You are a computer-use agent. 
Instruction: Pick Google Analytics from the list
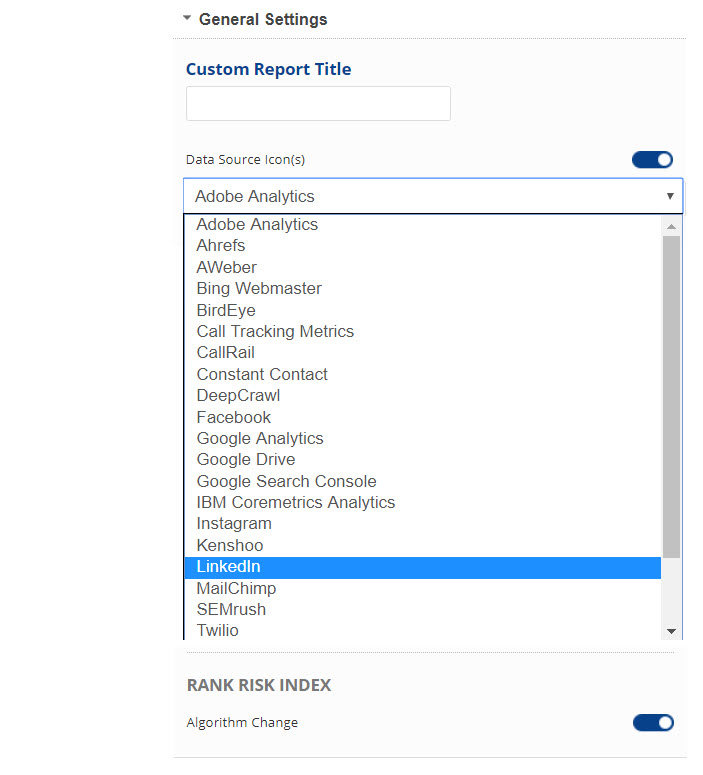pos(260,439)
